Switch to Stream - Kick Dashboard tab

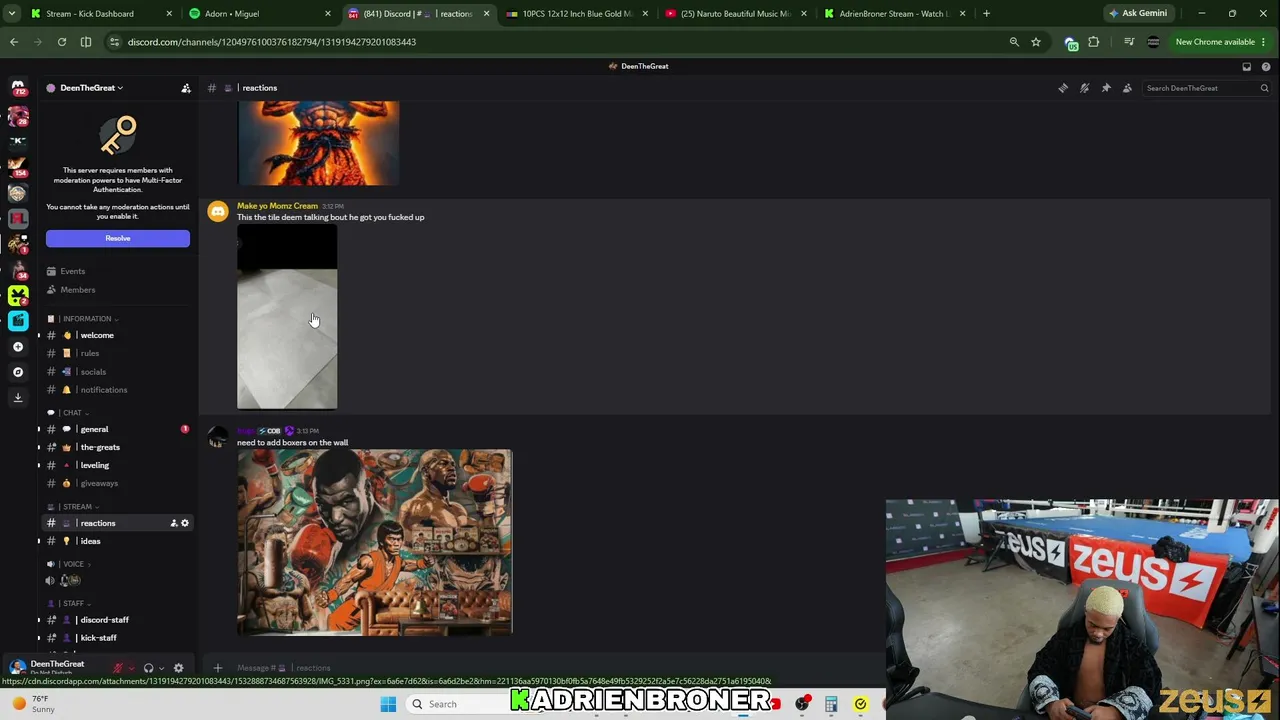tap(101, 14)
